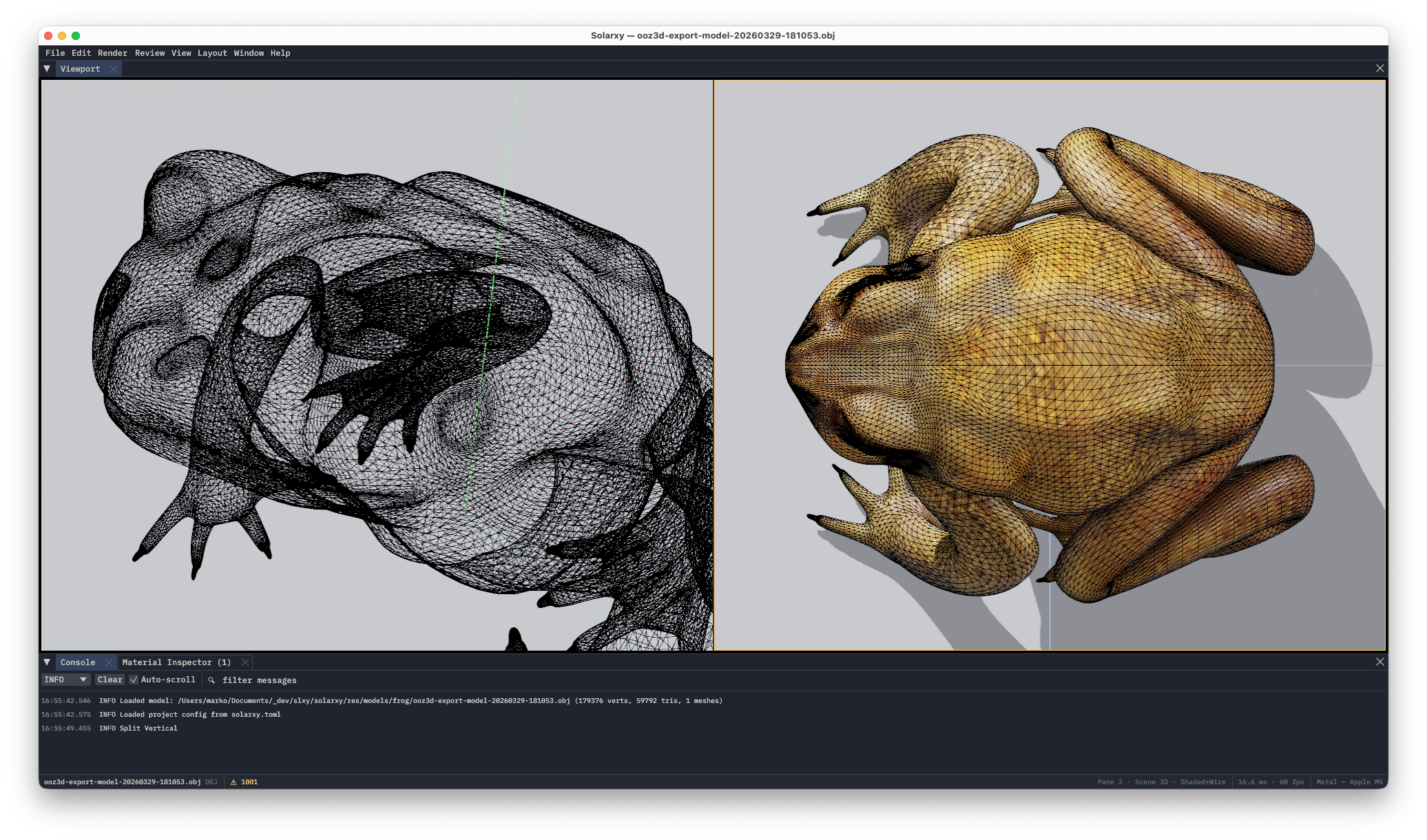Viewport: 1427px width, 840px height.
Task: Open the File menu
Action: [x=55, y=53]
